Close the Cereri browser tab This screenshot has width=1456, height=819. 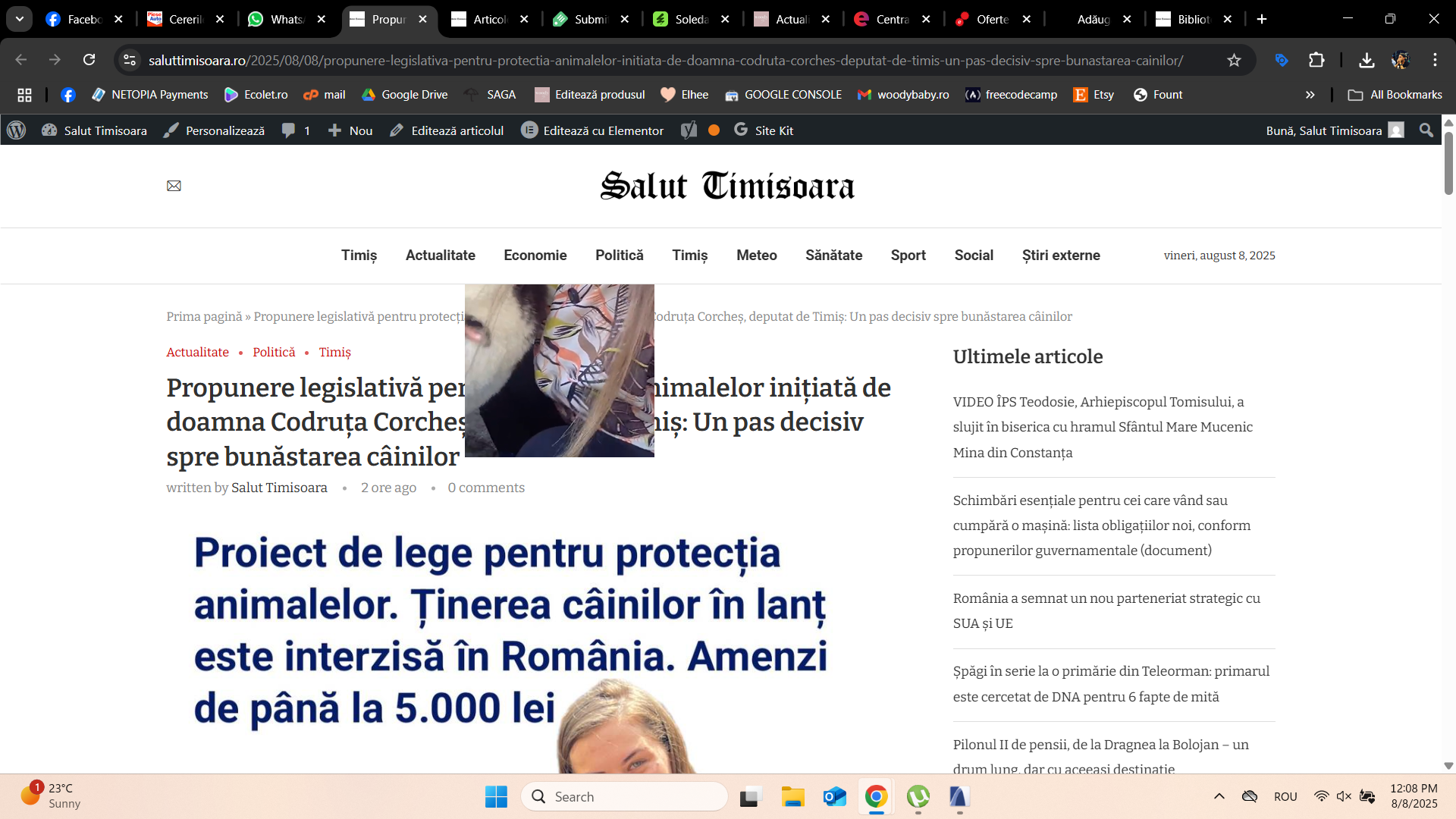[x=220, y=20]
